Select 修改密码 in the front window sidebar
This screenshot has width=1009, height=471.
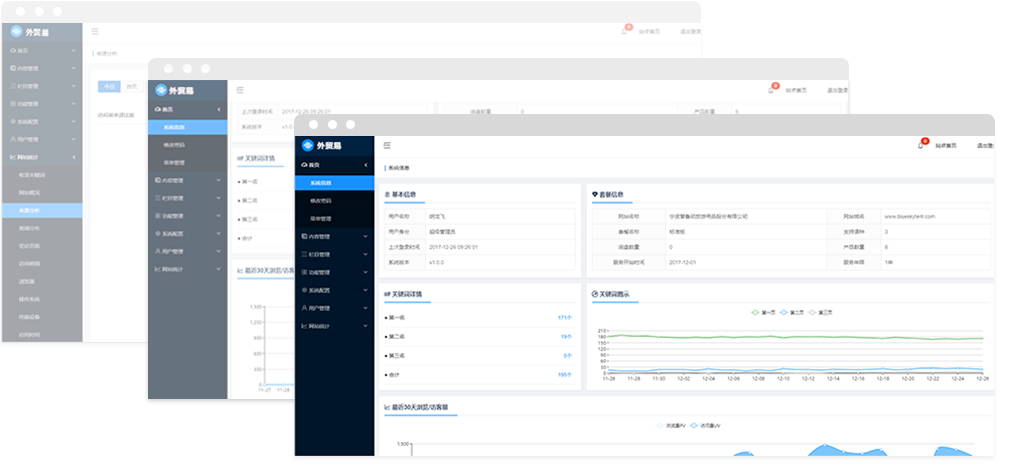point(322,201)
